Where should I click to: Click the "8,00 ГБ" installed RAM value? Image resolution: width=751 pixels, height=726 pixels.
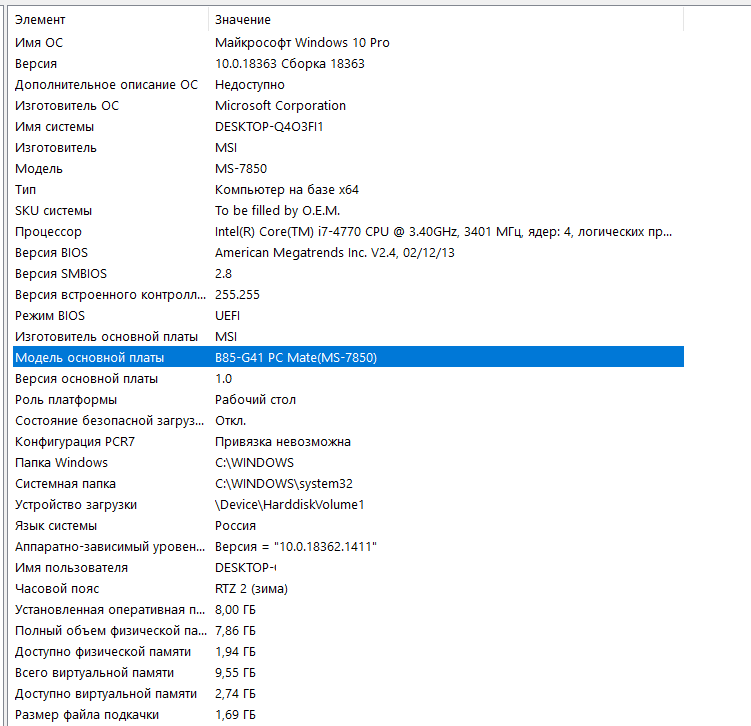[x=235, y=610]
